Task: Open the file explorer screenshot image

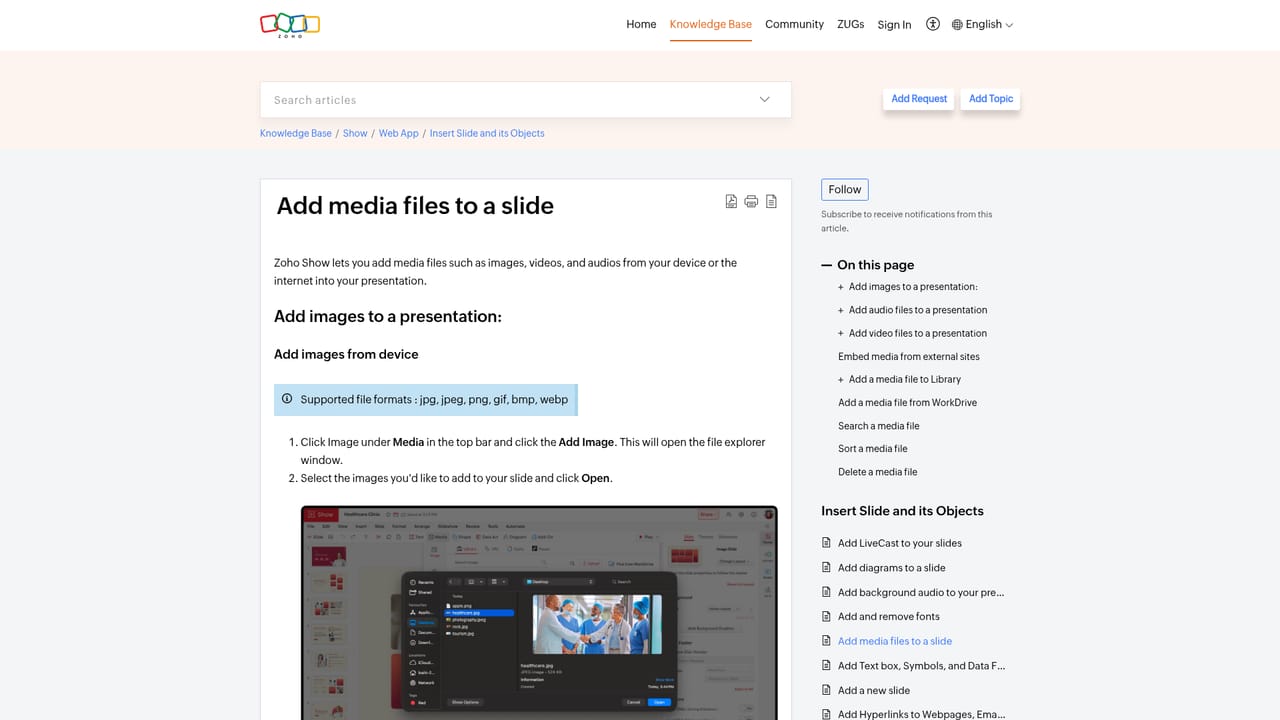Action: pyautogui.click(x=539, y=612)
